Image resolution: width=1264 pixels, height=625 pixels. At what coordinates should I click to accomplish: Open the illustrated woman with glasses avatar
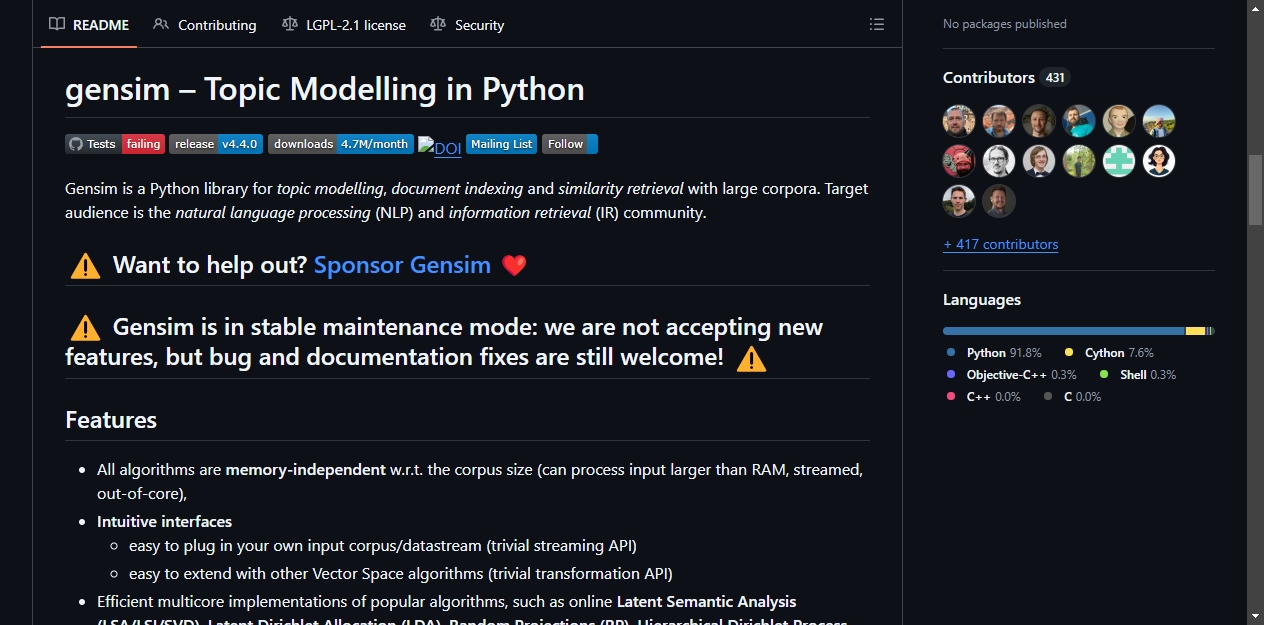(1159, 161)
